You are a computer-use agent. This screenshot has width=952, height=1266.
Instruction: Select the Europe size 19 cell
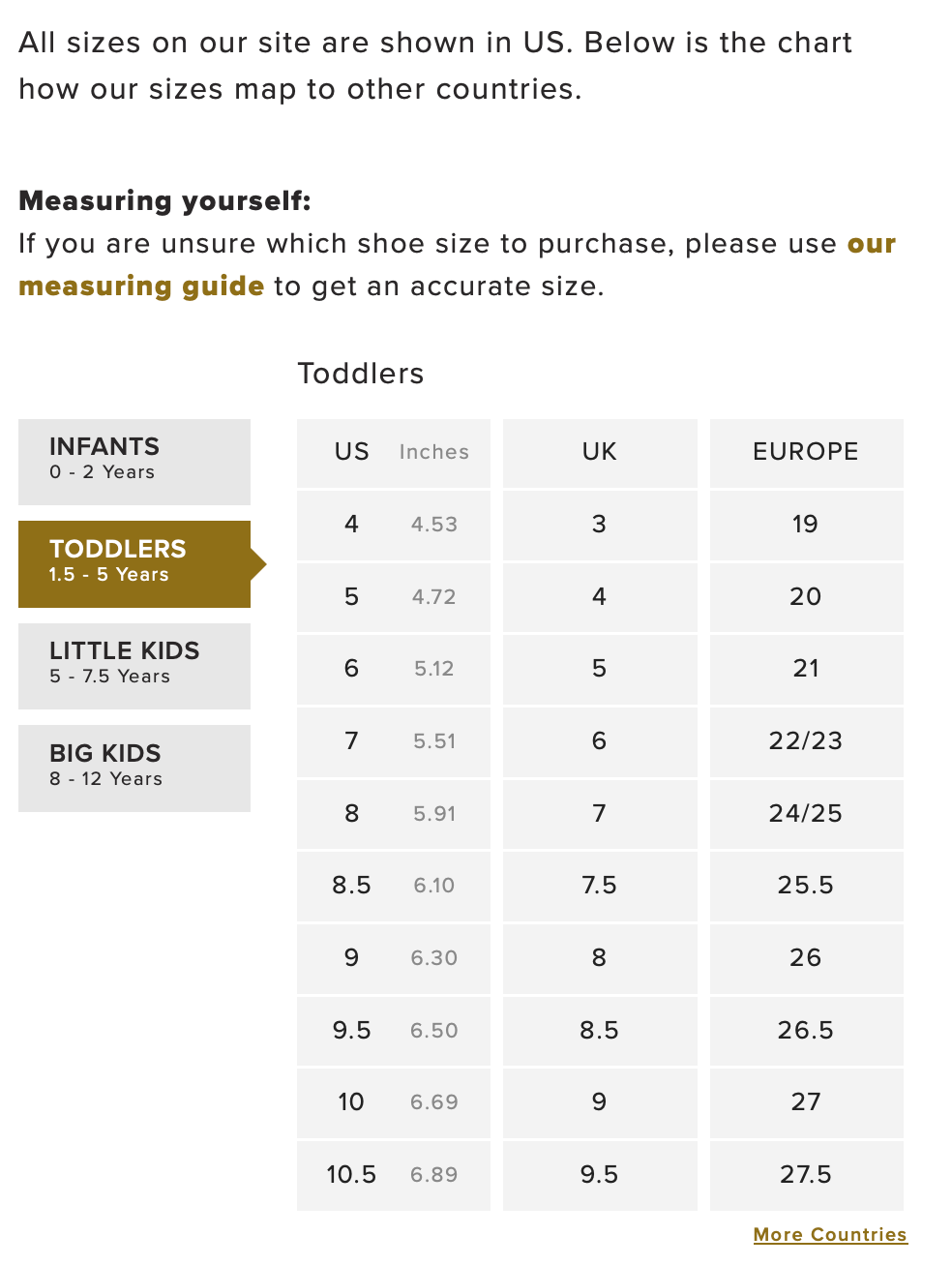pyautogui.click(x=806, y=525)
